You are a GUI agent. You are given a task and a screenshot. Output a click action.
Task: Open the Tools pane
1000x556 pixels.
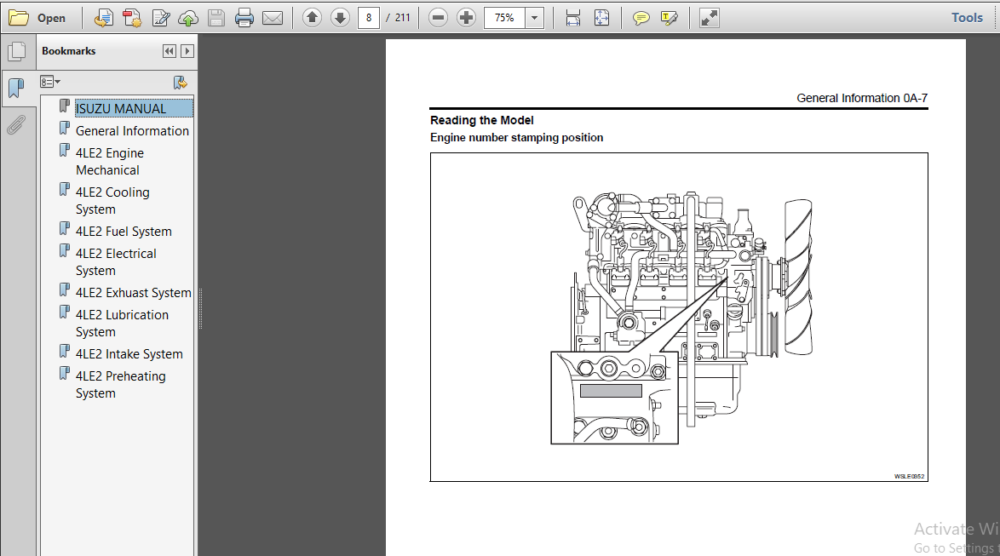[x=967, y=18]
